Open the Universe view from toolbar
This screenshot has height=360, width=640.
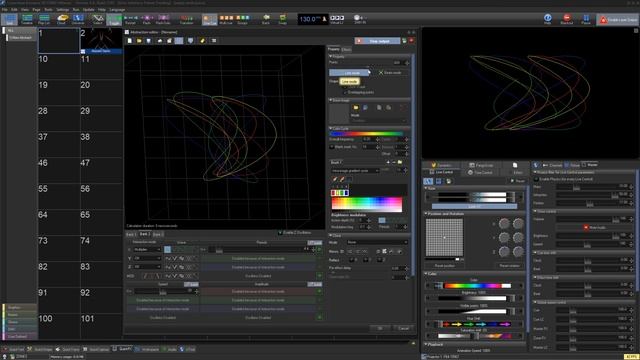78,19
